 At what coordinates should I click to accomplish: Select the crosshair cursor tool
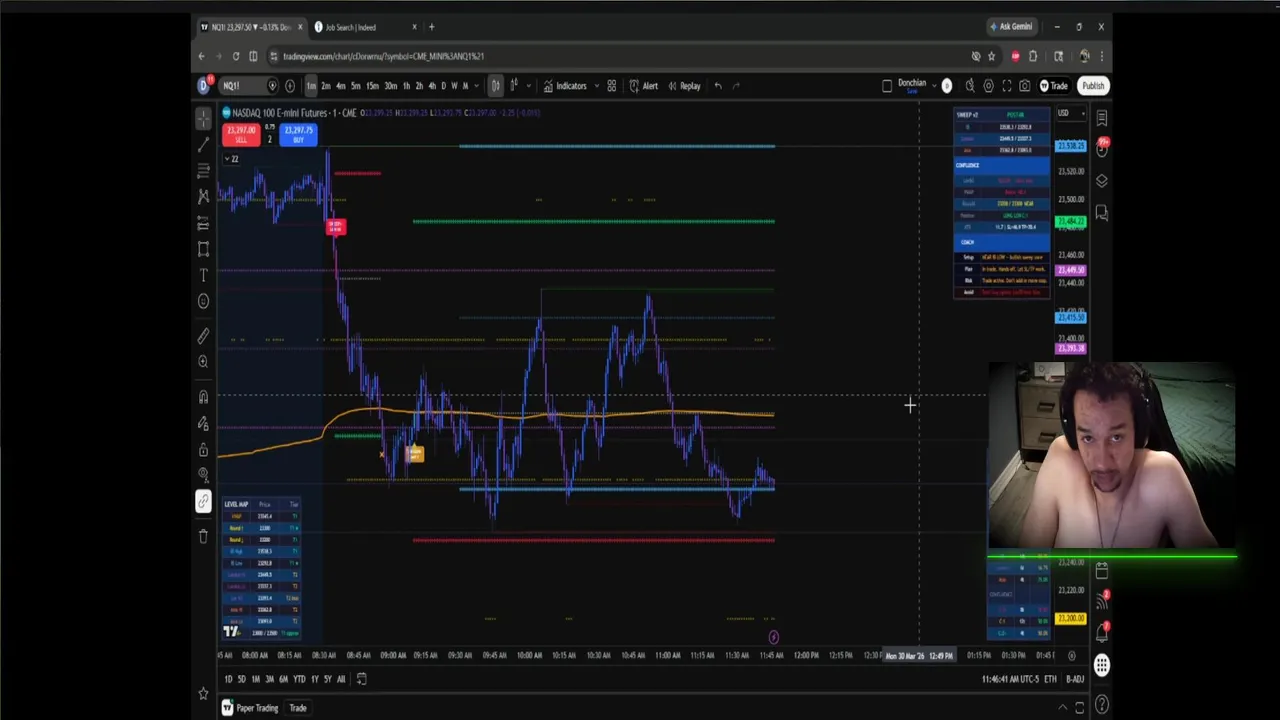pyautogui.click(x=203, y=118)
